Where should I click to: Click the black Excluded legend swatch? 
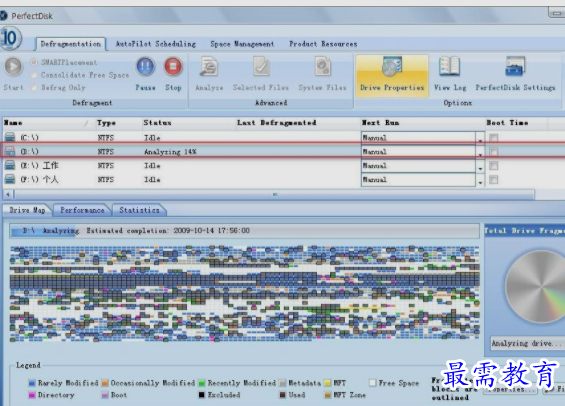pyautogui.click(x=202, y=395)
